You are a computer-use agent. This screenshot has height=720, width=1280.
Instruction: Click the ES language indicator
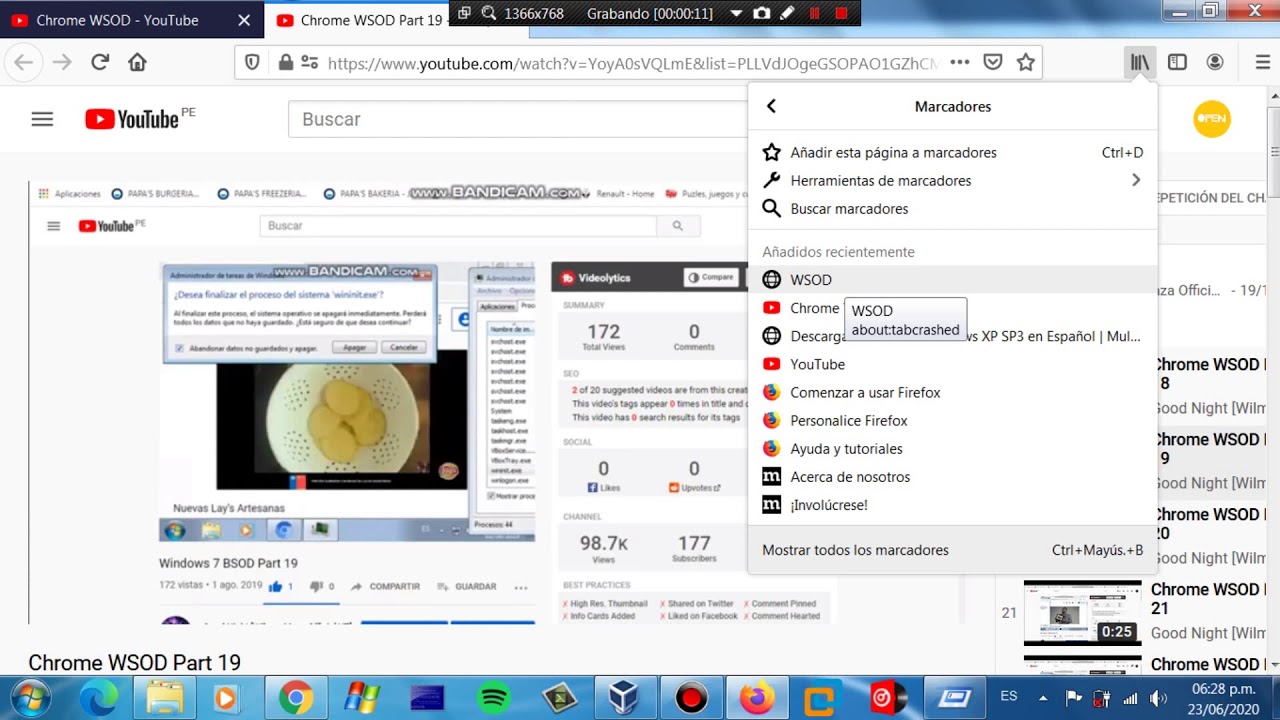pos(1009,696)
